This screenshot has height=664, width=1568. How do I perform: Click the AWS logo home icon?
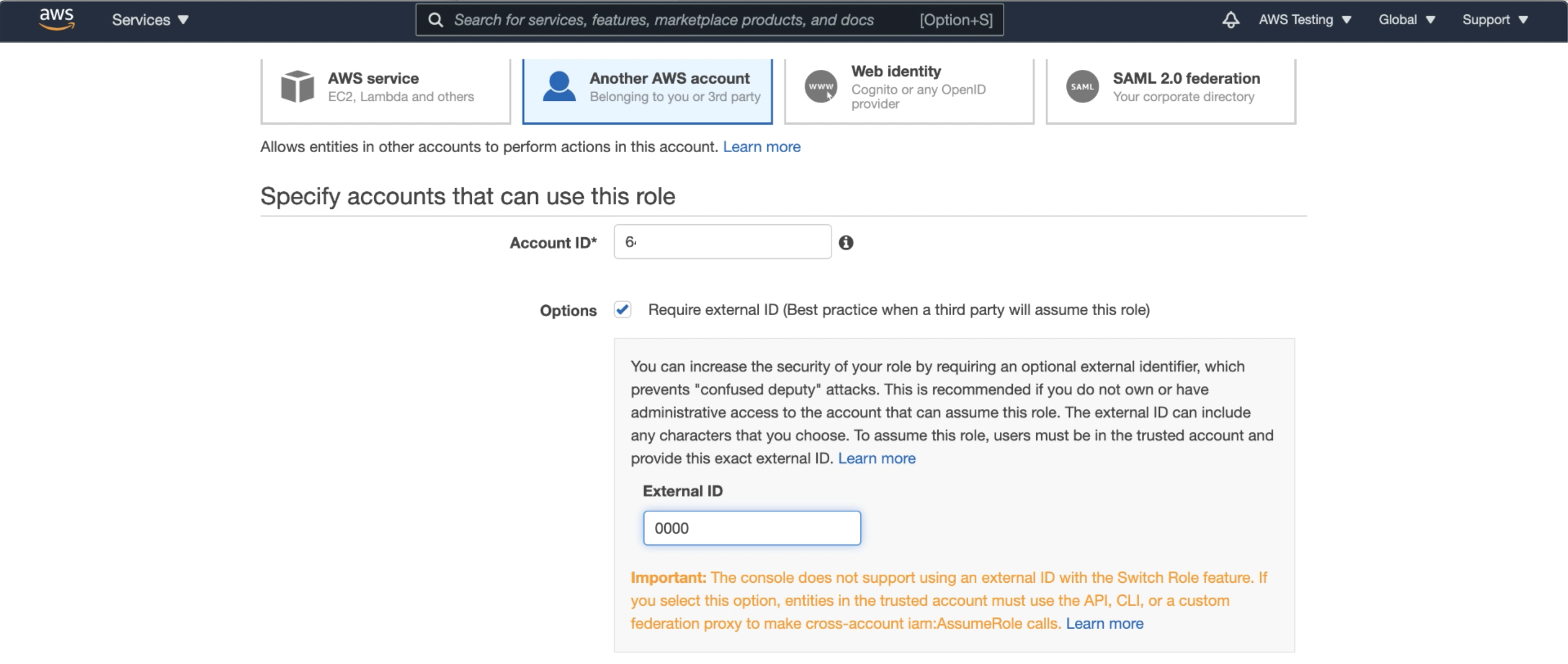tap(57, 19)
